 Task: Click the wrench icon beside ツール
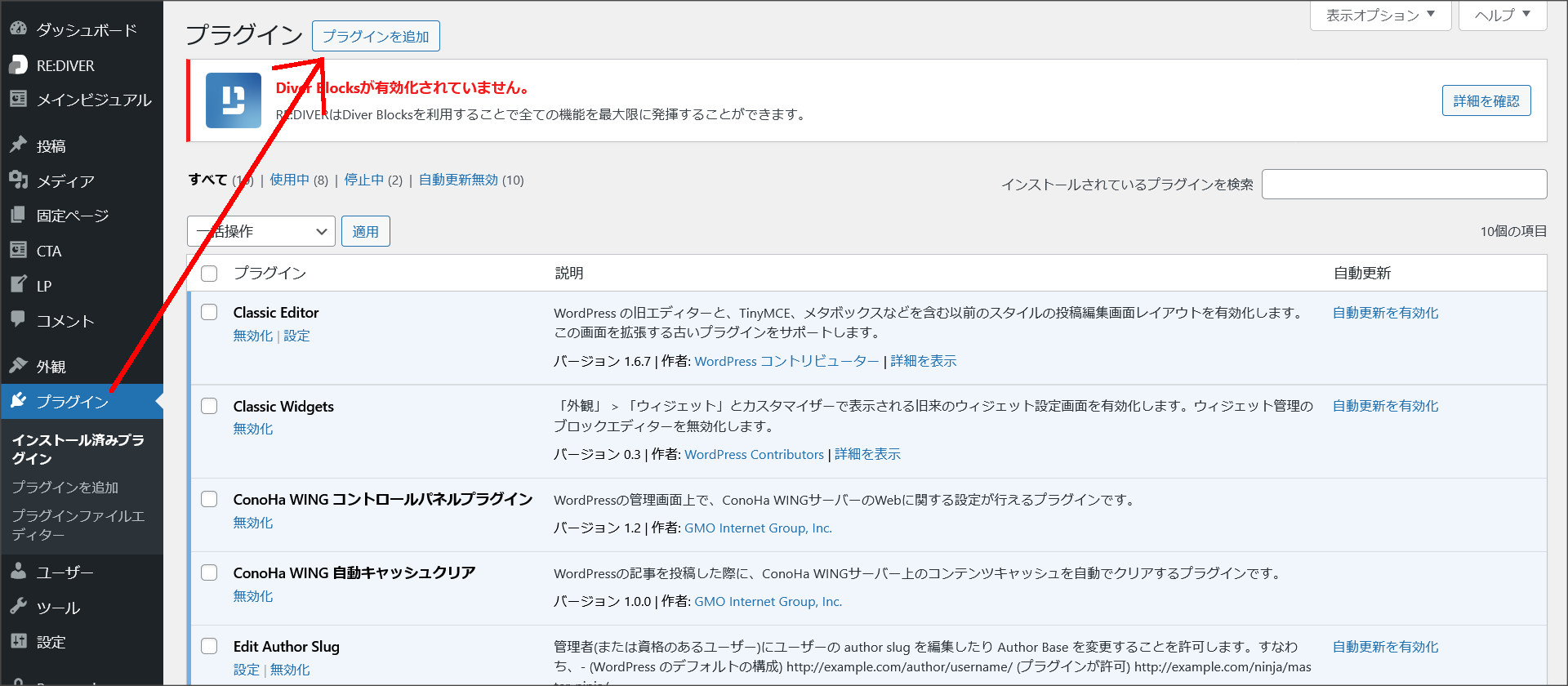pyautogui.click(x=18, y=607)
